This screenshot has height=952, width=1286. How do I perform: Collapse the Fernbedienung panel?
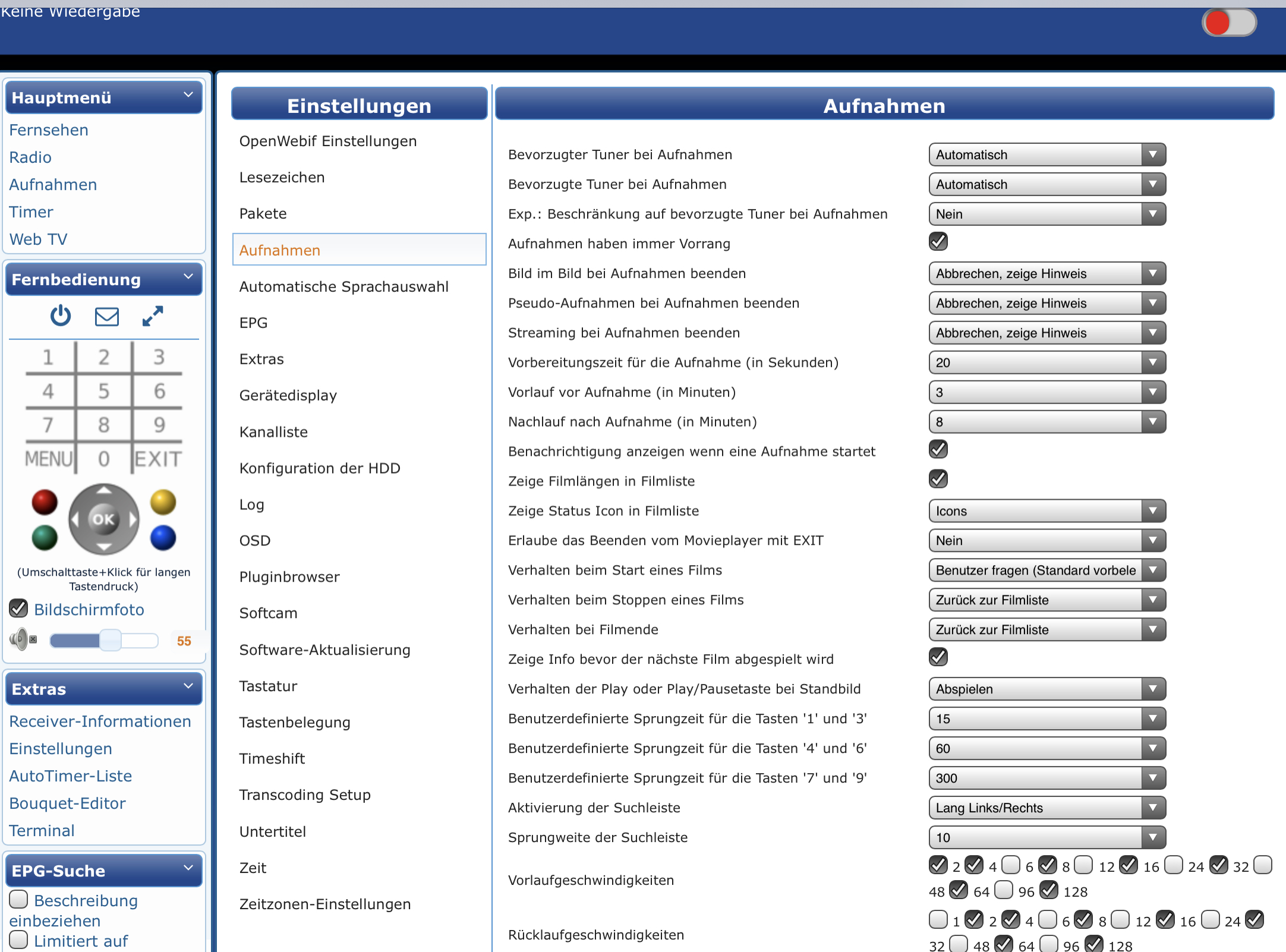(188, 277)
